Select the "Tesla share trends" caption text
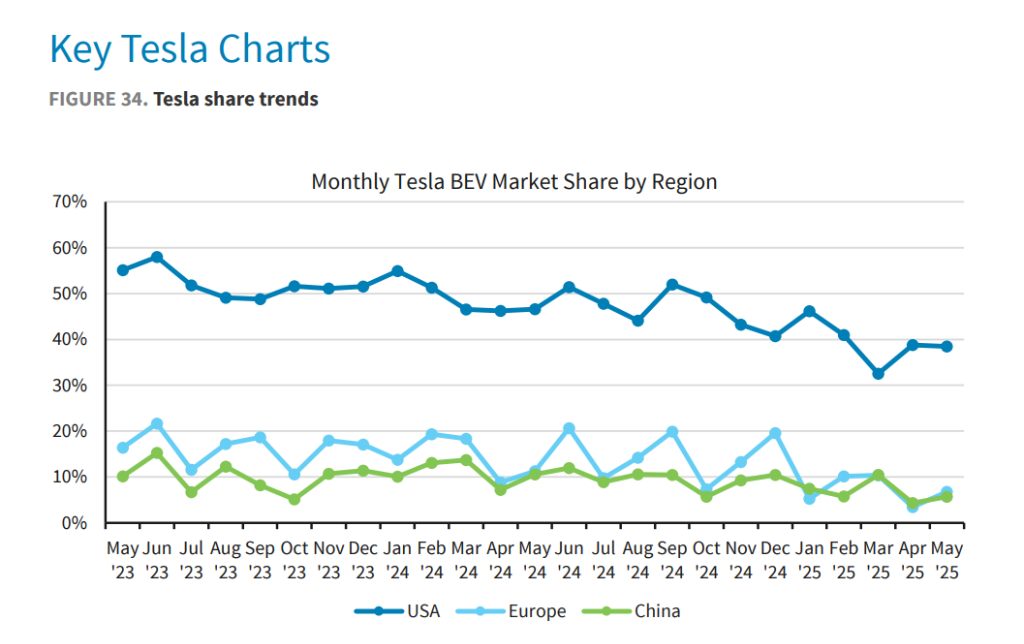Screen dimensions: 1024x644 pos(236,99)
